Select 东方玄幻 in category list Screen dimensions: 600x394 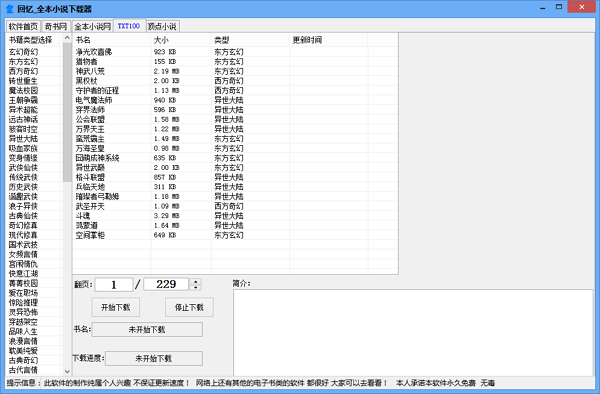[x=23, y=62]
